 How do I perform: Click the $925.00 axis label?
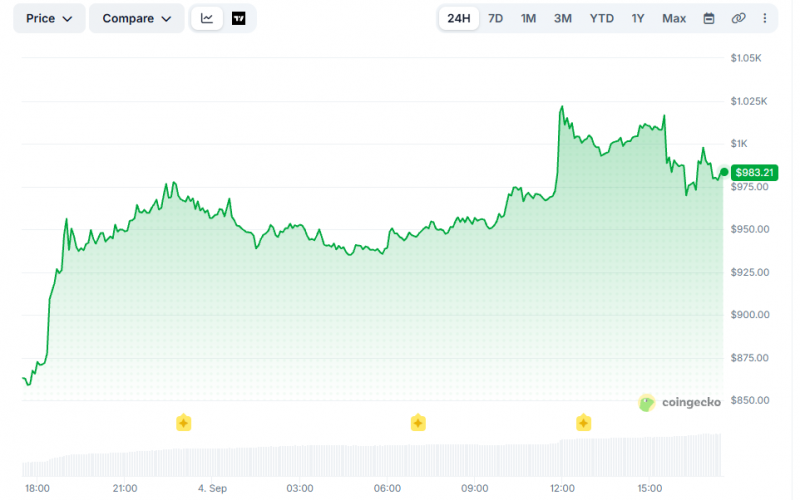pyautogui.click(x=750, y=272)
